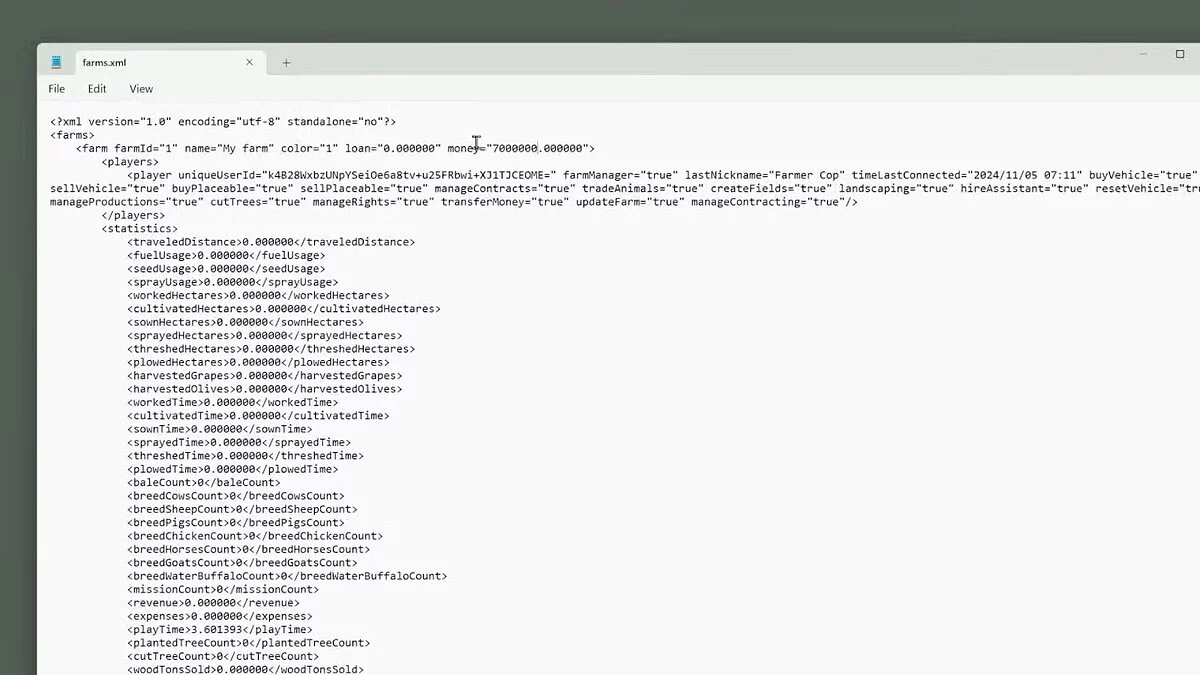Click inside farm name "My farm"
1200x675 pixels.
click(246, 148)
